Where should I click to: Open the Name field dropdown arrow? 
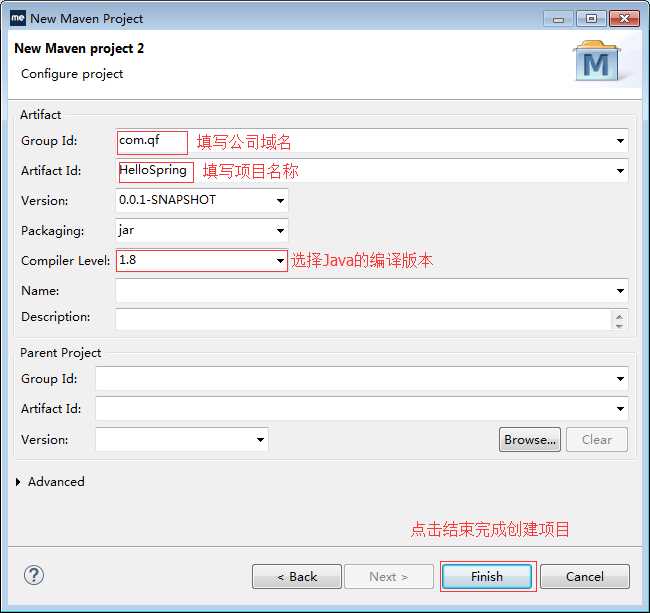click(x=620, y=291)
